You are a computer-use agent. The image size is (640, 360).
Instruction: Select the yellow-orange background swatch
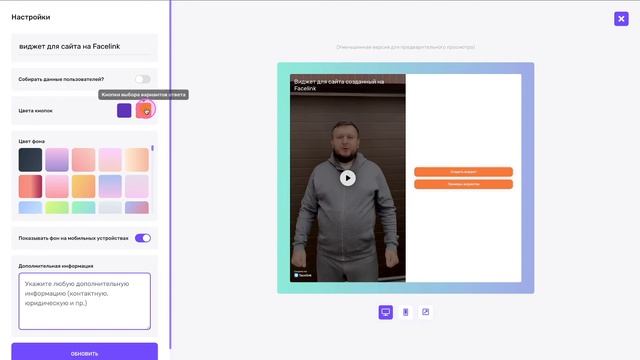83,187
